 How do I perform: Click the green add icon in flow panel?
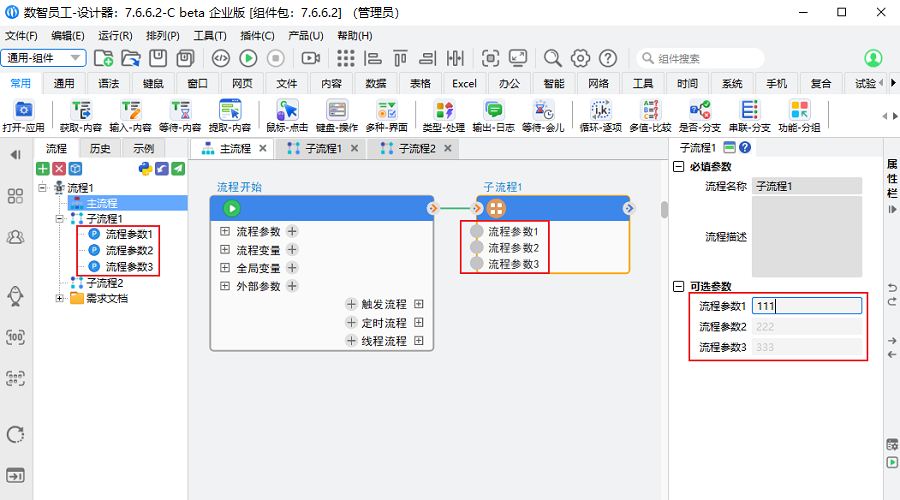coord(43,169)
